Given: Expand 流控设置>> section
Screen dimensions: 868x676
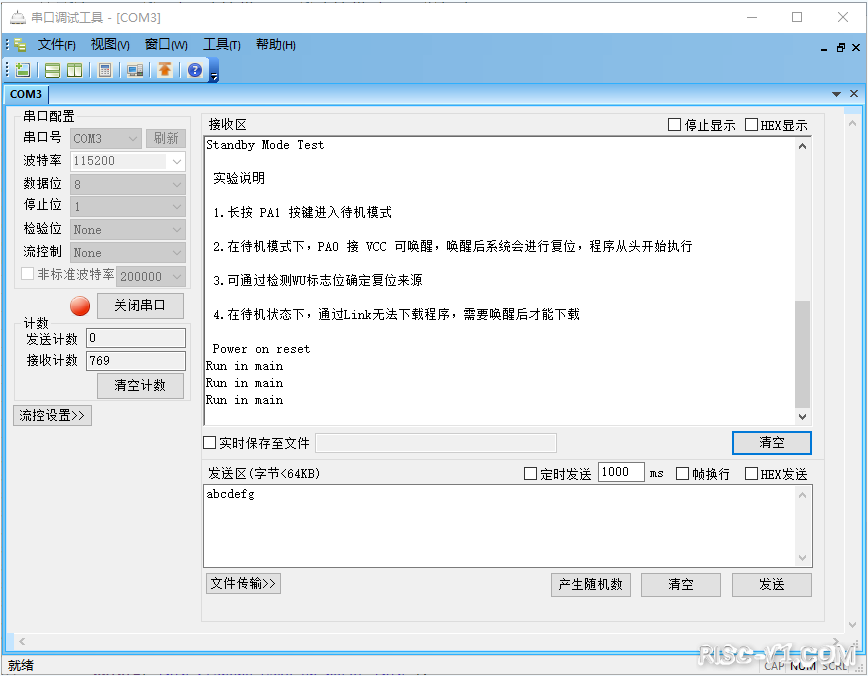Looking at the screenshot, I should click(52, 415).
